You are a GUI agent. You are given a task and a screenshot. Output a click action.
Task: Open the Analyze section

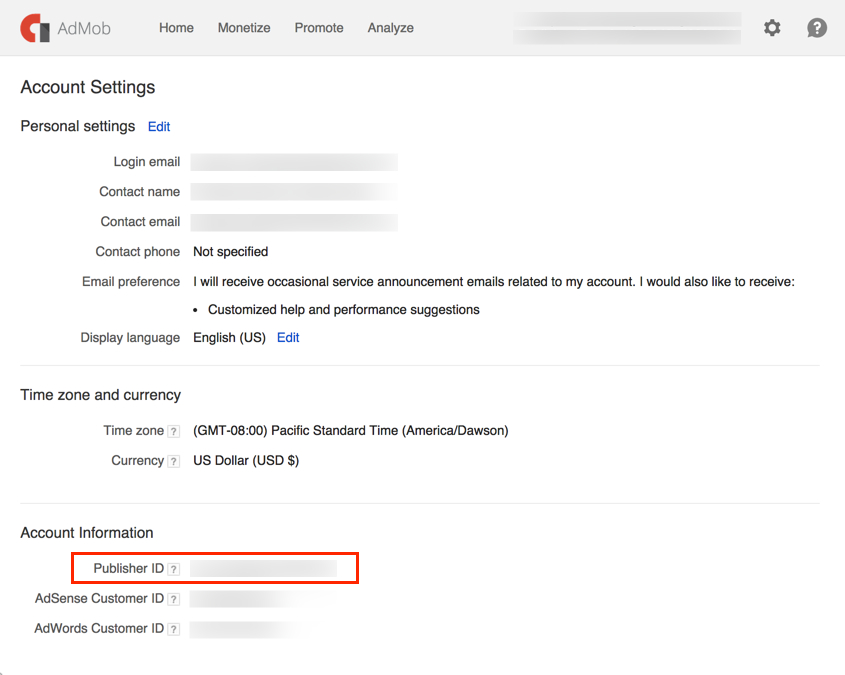[x=390, y=28]
